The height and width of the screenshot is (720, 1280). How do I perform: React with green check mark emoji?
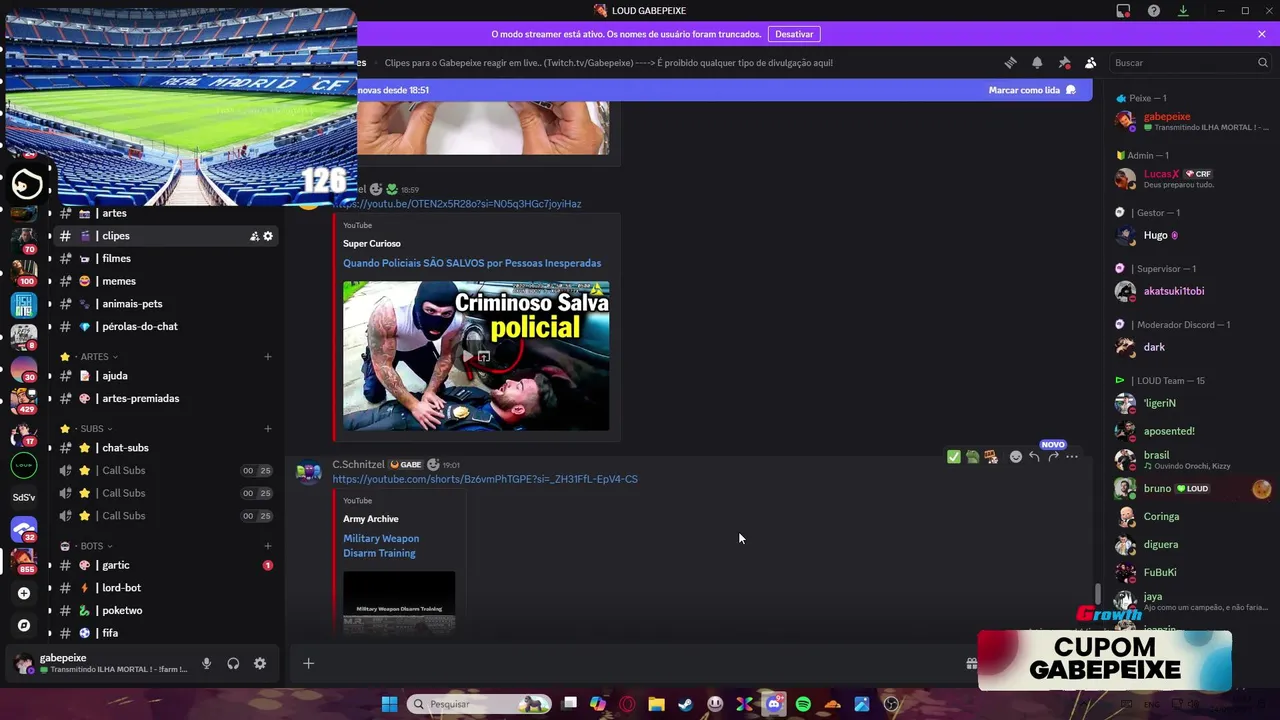coord(954,457)
